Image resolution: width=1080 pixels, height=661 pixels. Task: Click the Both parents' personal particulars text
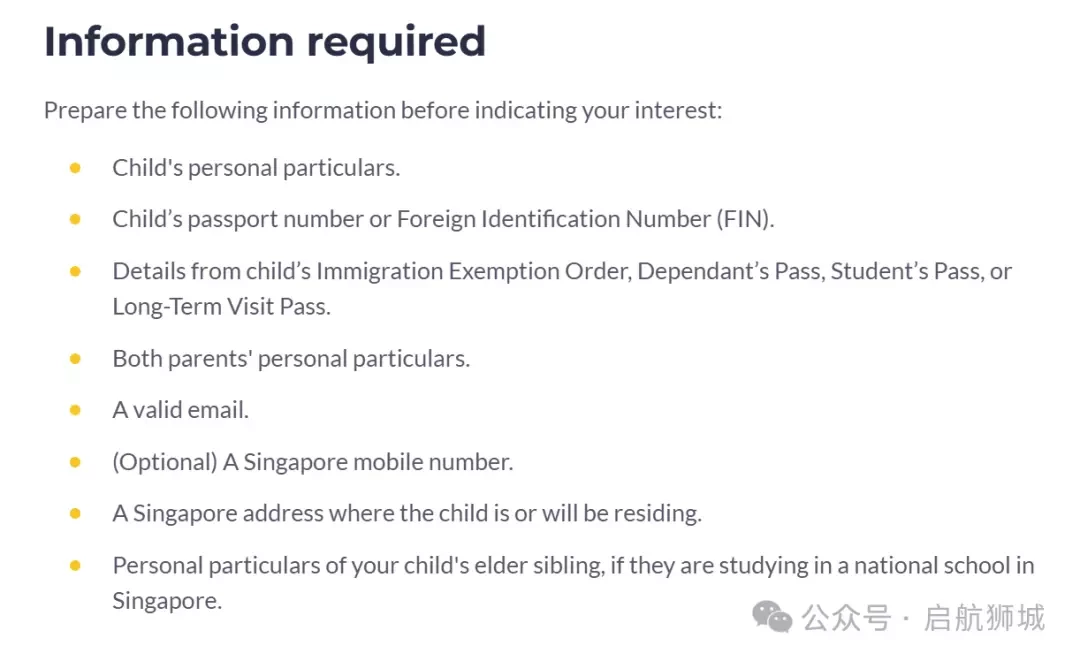click(x=291, y=359)
